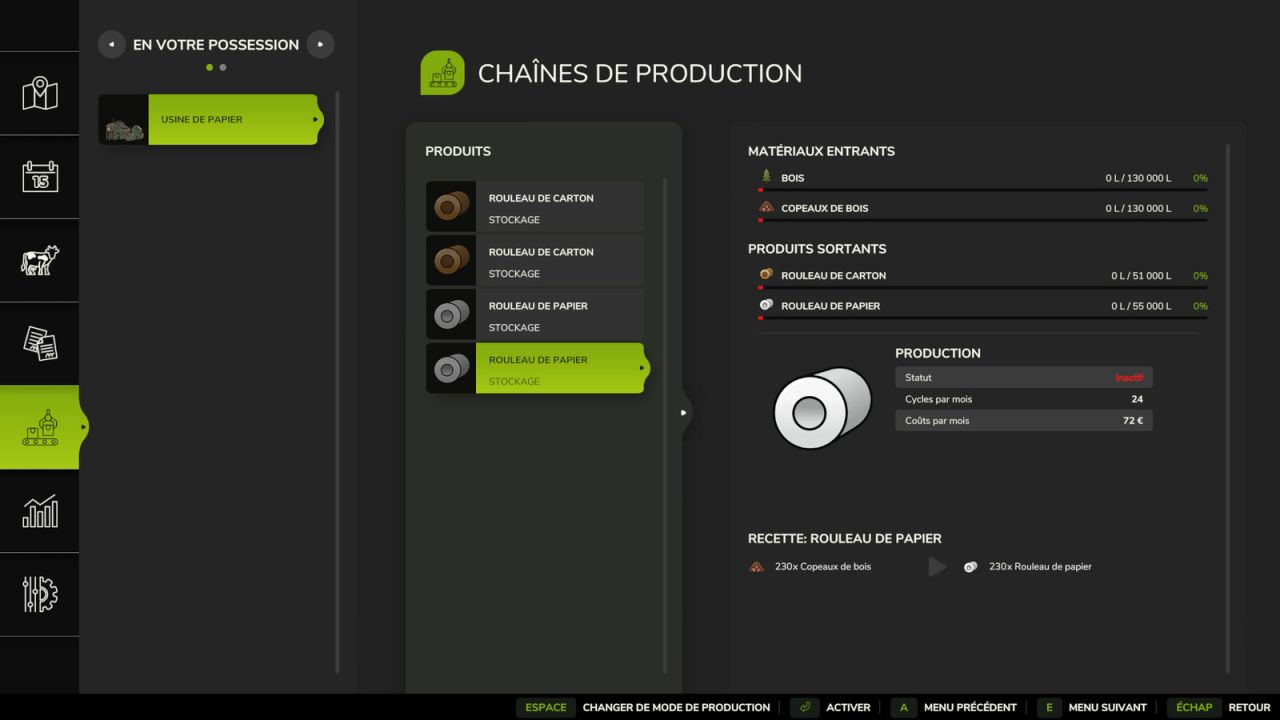Go to previous category left arrow
The height and width of the screenshot is (720, 1280).
click(x=111, y=45)
